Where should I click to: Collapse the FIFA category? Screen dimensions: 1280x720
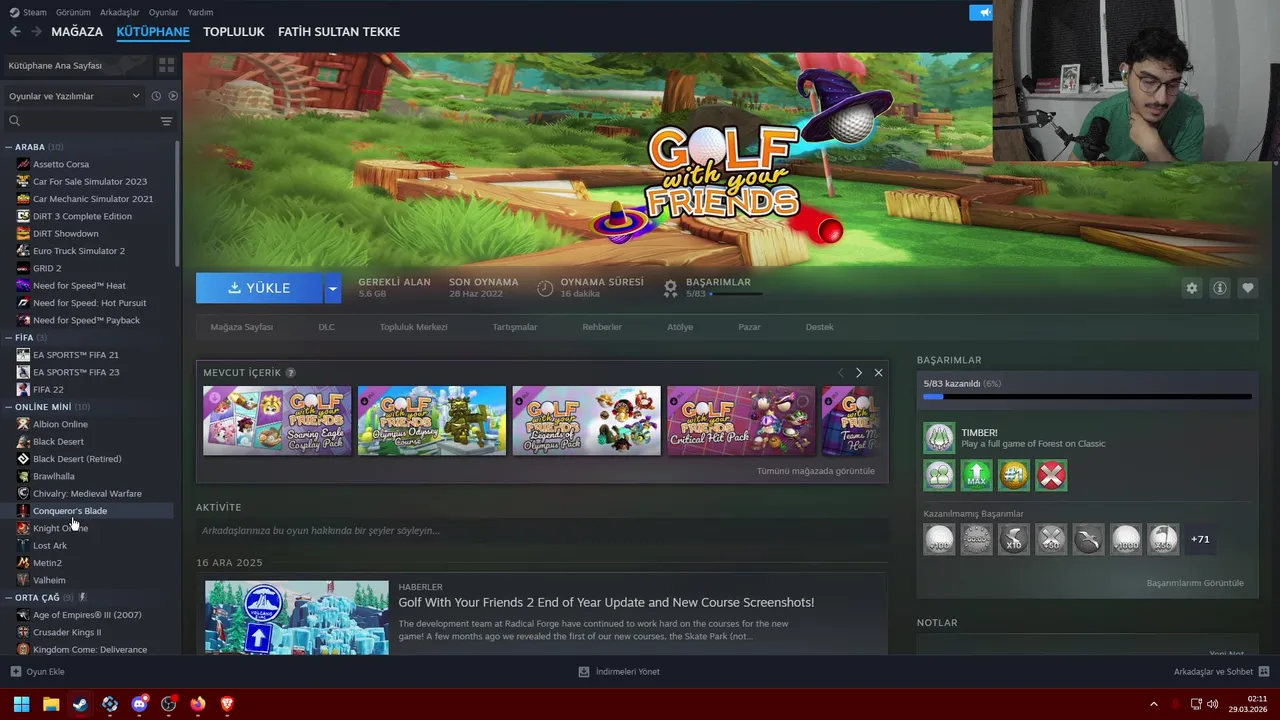click(9, 338)
